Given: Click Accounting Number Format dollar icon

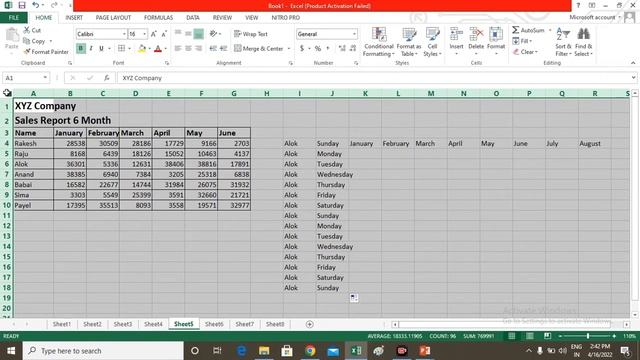Looking at the screenshot, I should pos(302,49).
